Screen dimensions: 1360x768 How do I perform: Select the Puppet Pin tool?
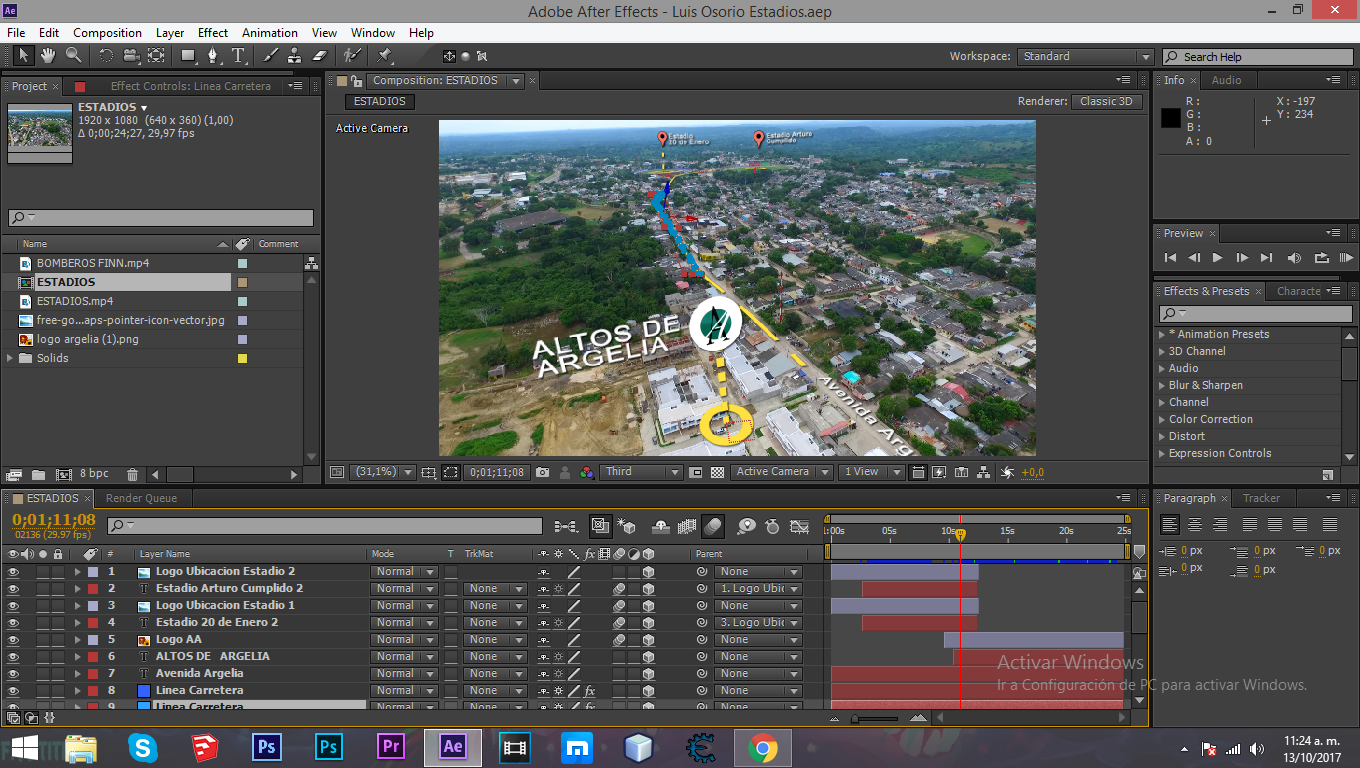click(385, 56)
